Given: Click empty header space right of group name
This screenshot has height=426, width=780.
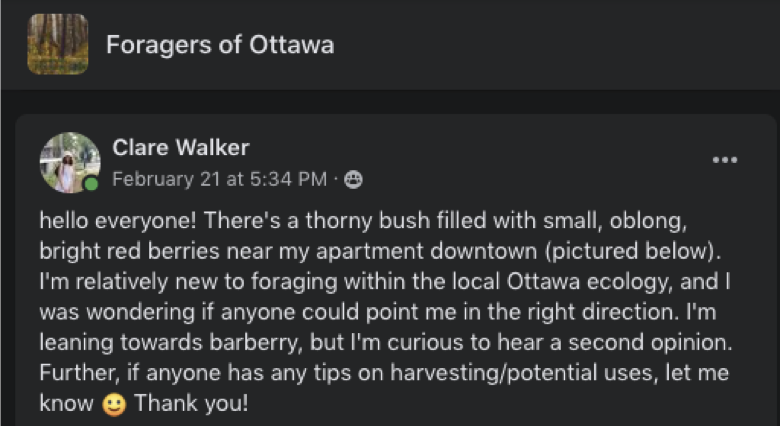Looking at the screenshot, I should tap(550, 45).
